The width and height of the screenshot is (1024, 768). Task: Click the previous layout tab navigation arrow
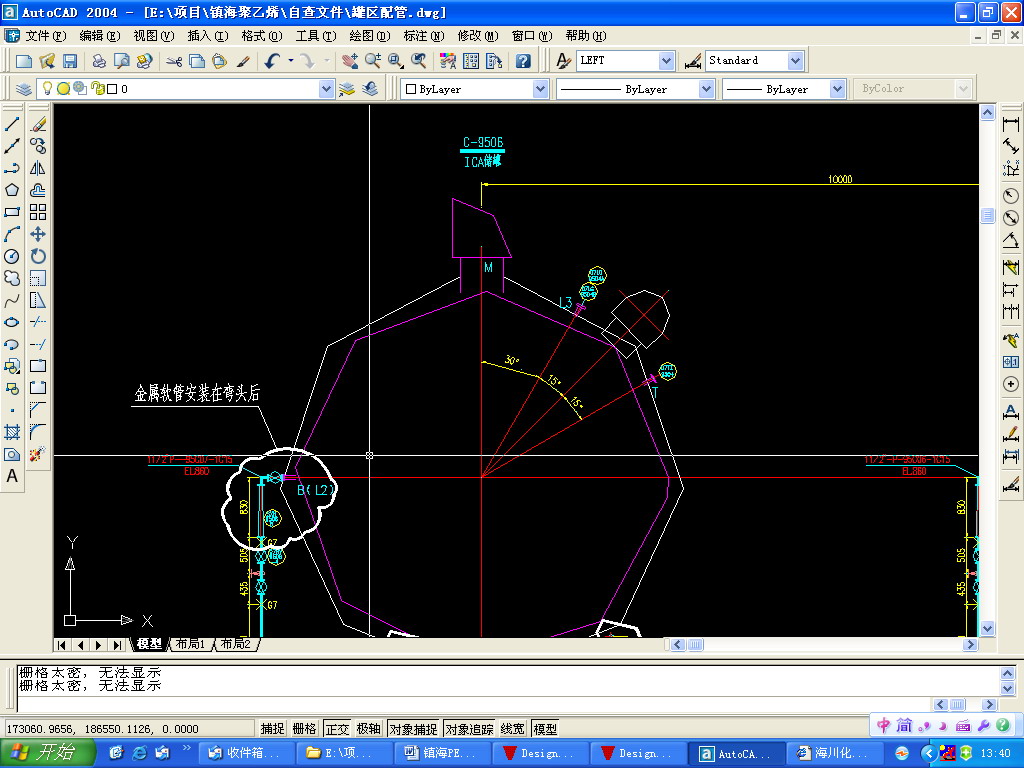click(x=80, y=645)
